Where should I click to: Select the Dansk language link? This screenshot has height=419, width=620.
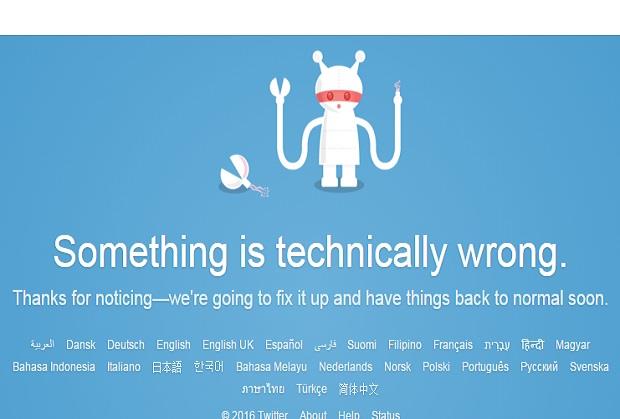(81, 345)
